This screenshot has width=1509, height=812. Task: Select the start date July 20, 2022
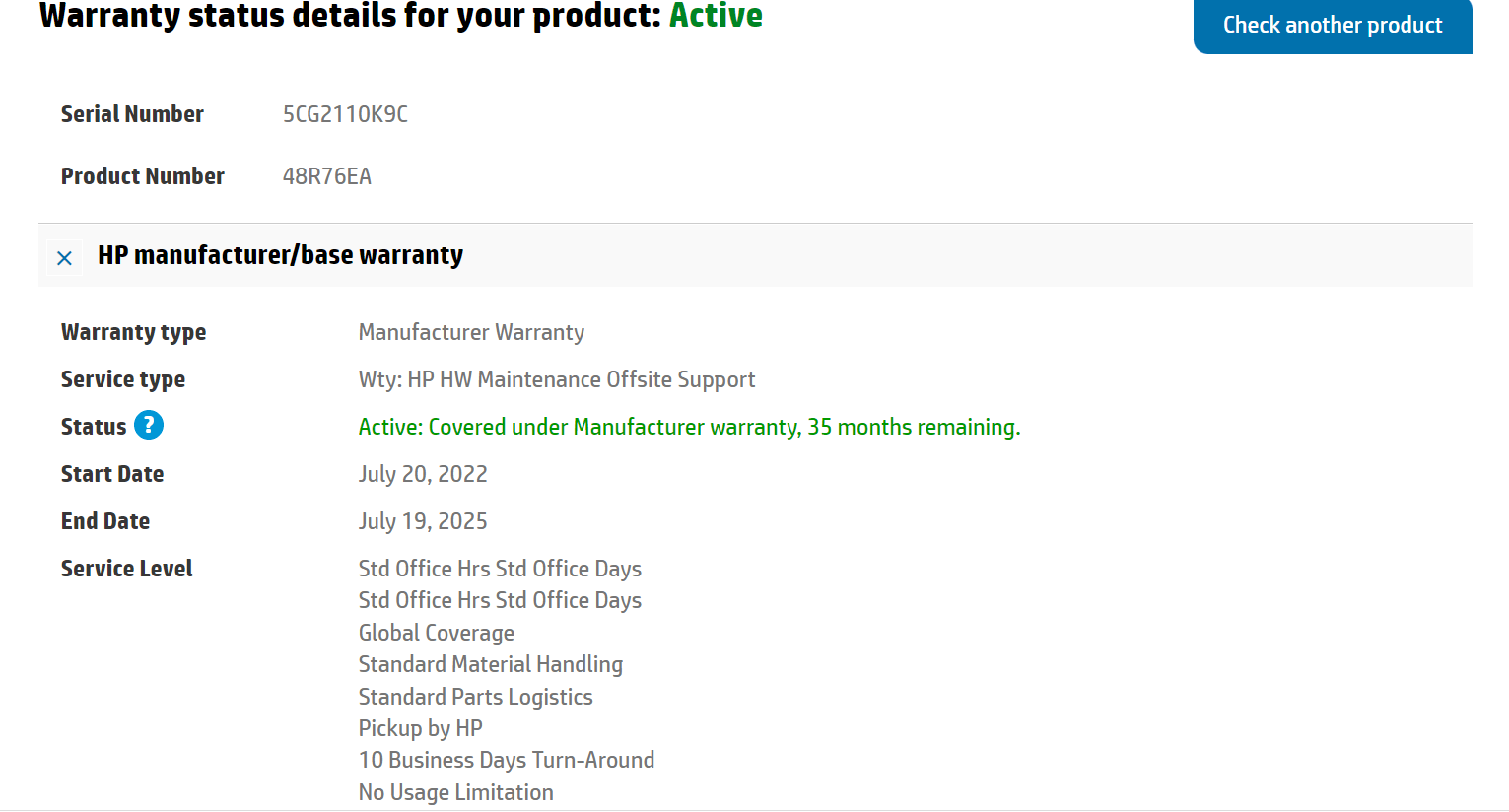click(423, 474)
